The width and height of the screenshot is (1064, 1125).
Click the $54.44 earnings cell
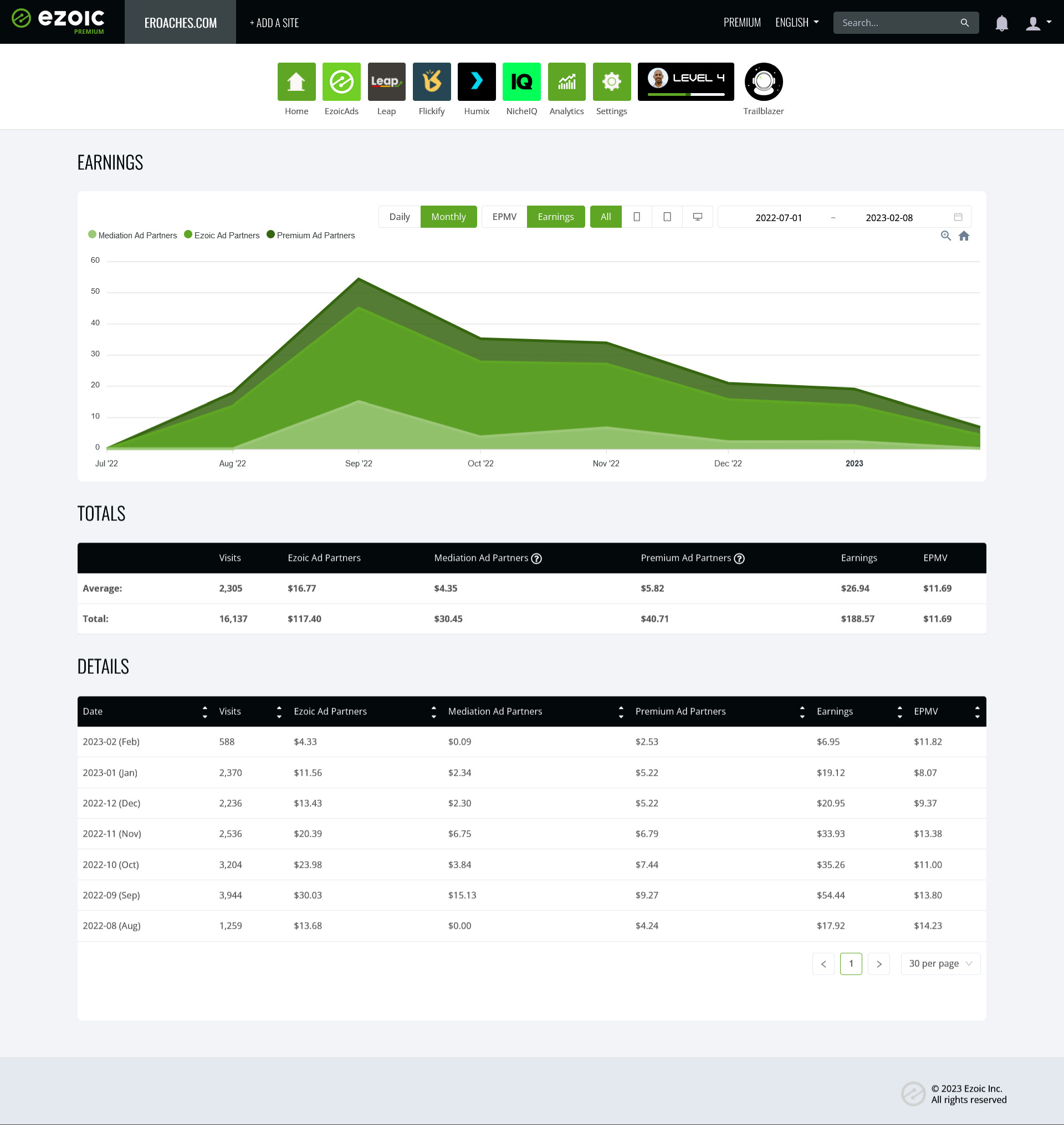pyautogui.click(x=830, y=896)
